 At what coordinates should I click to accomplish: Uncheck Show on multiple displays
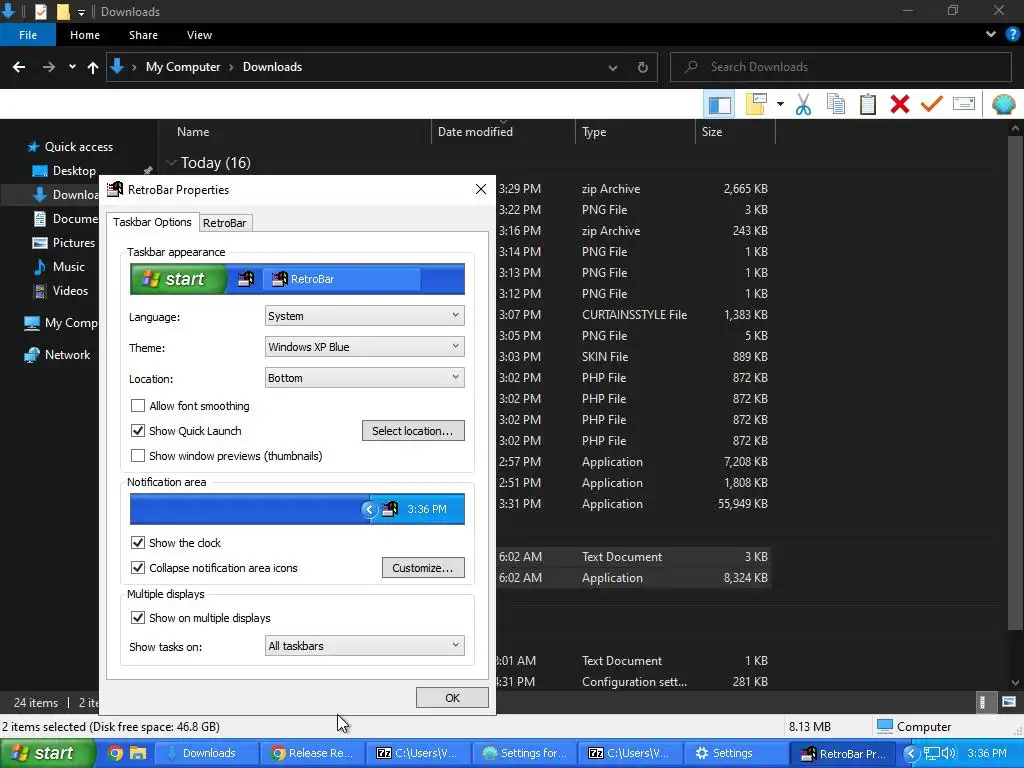click(x=138, y=617)
